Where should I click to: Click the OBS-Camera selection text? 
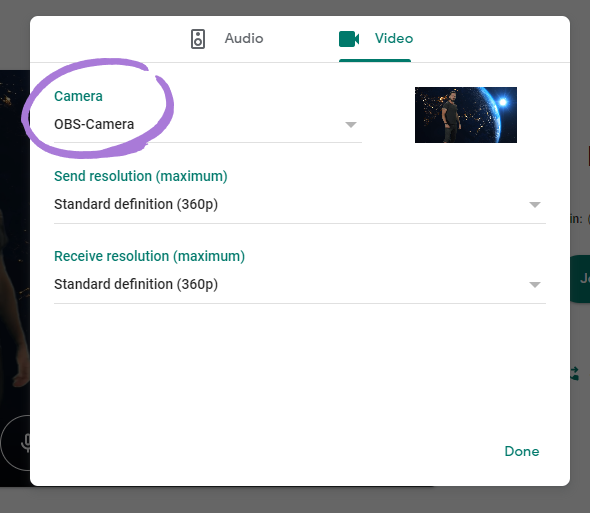pyautogui.click(x=94, y=124)
